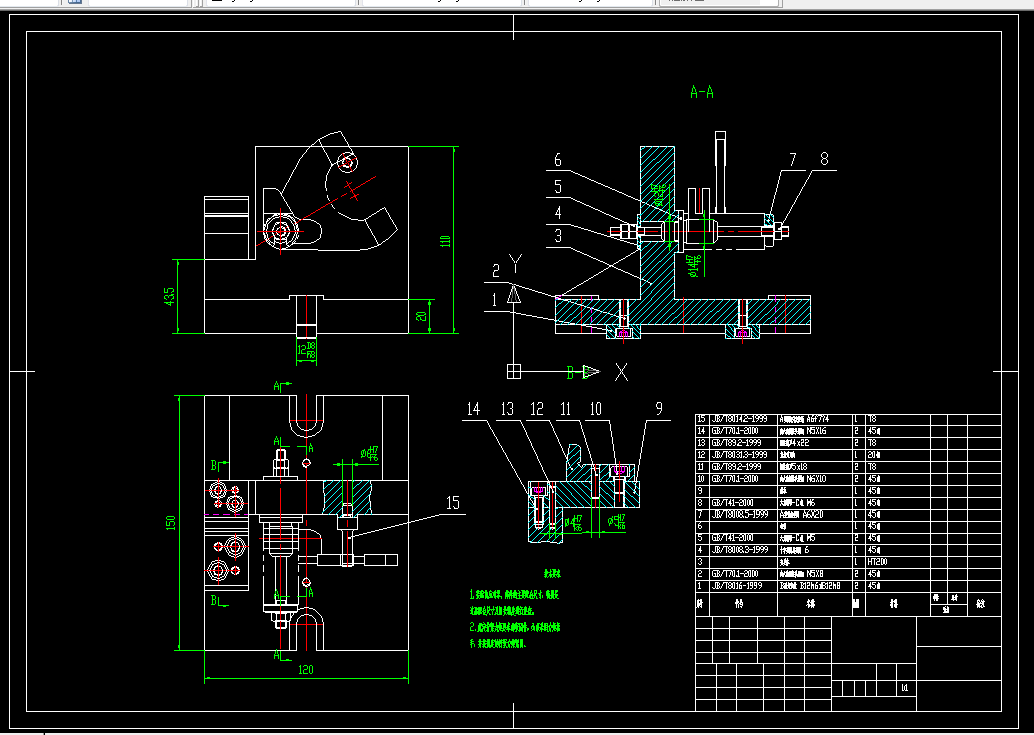Click the Y axis label of UCS icon
1034x735 pixels.
click(x=516, y=264)
